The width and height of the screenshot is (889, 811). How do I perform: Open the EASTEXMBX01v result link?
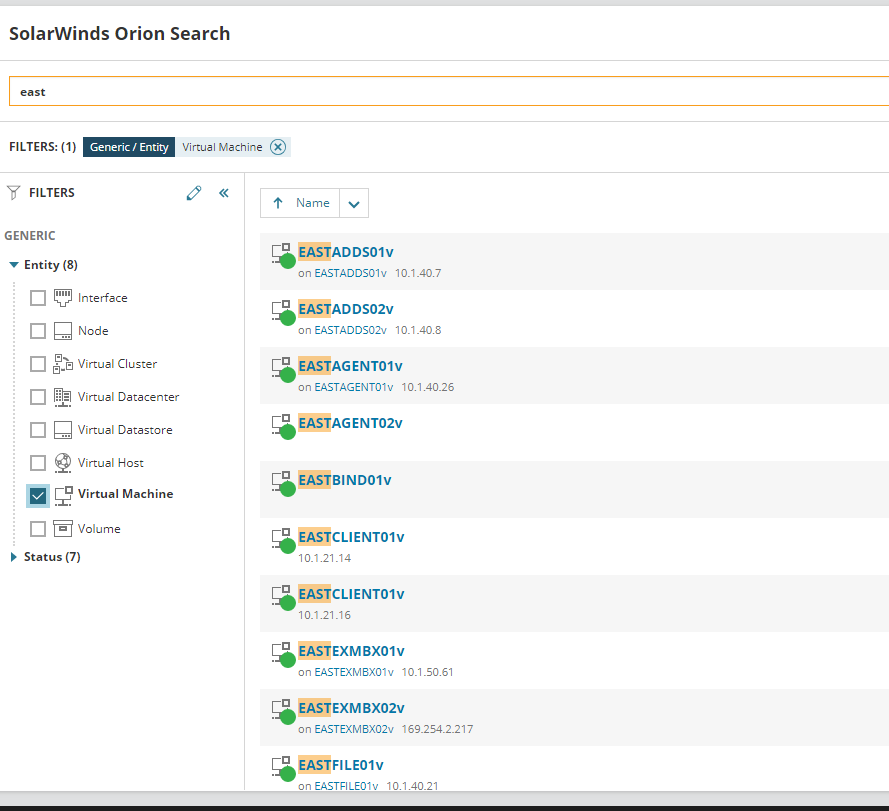352,651
